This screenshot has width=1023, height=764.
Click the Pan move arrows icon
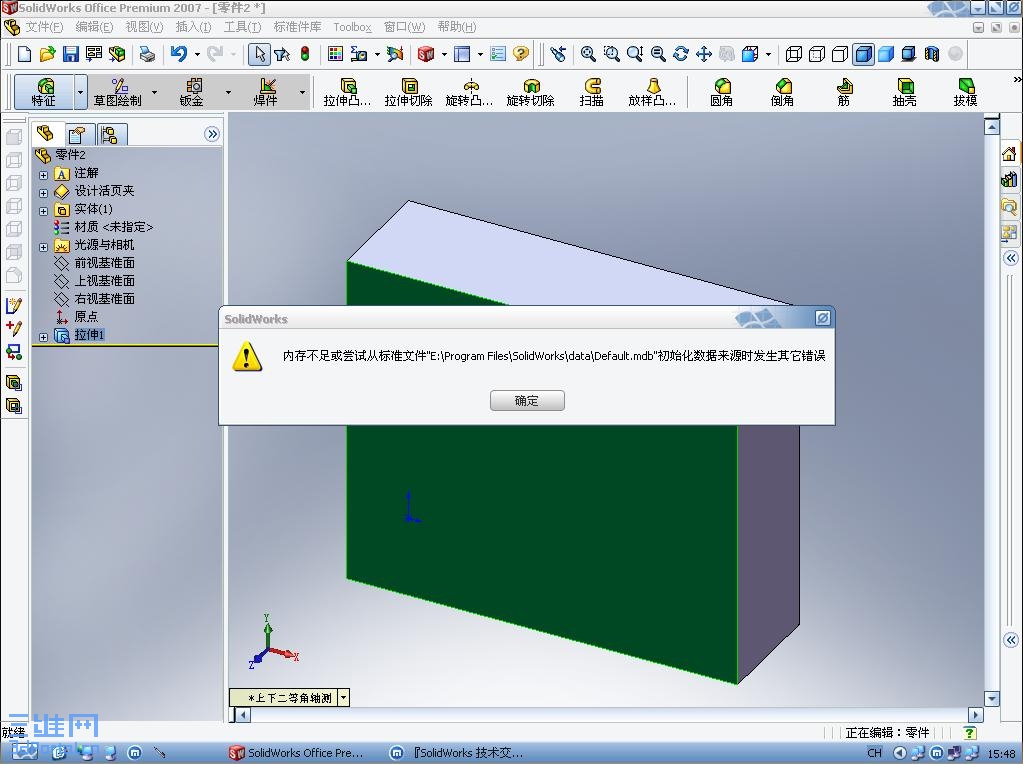tap(703, 54)
